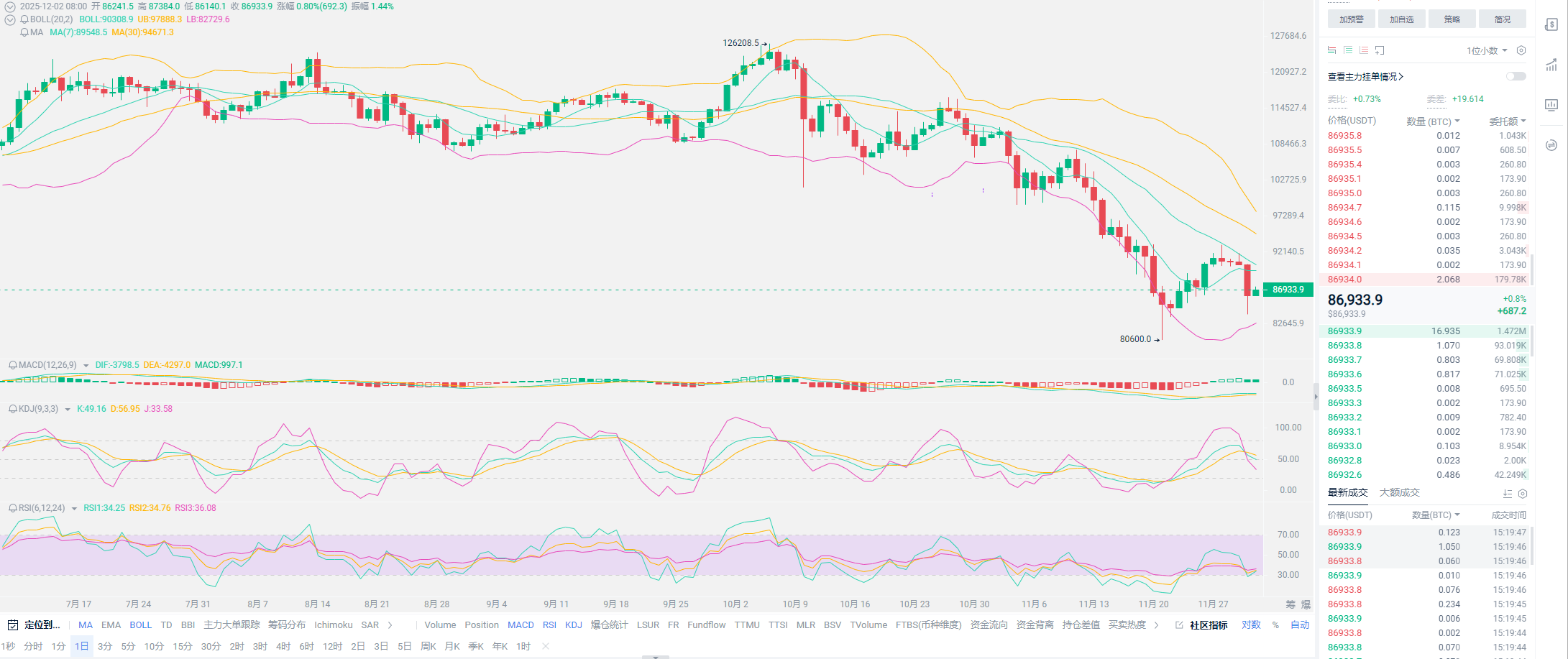This screenshot has width=1568, height=659.
Task: Toggle the 查看主力挂单情况 switch
Action: coord(1516,76)
